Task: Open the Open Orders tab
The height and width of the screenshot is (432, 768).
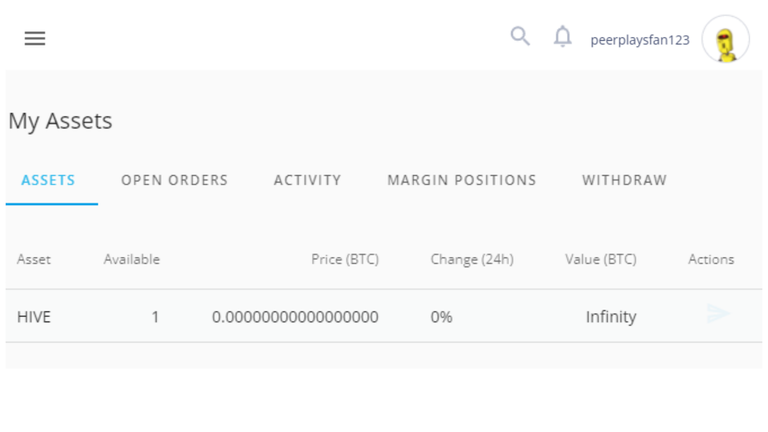Action: click(x=174, y=180)
